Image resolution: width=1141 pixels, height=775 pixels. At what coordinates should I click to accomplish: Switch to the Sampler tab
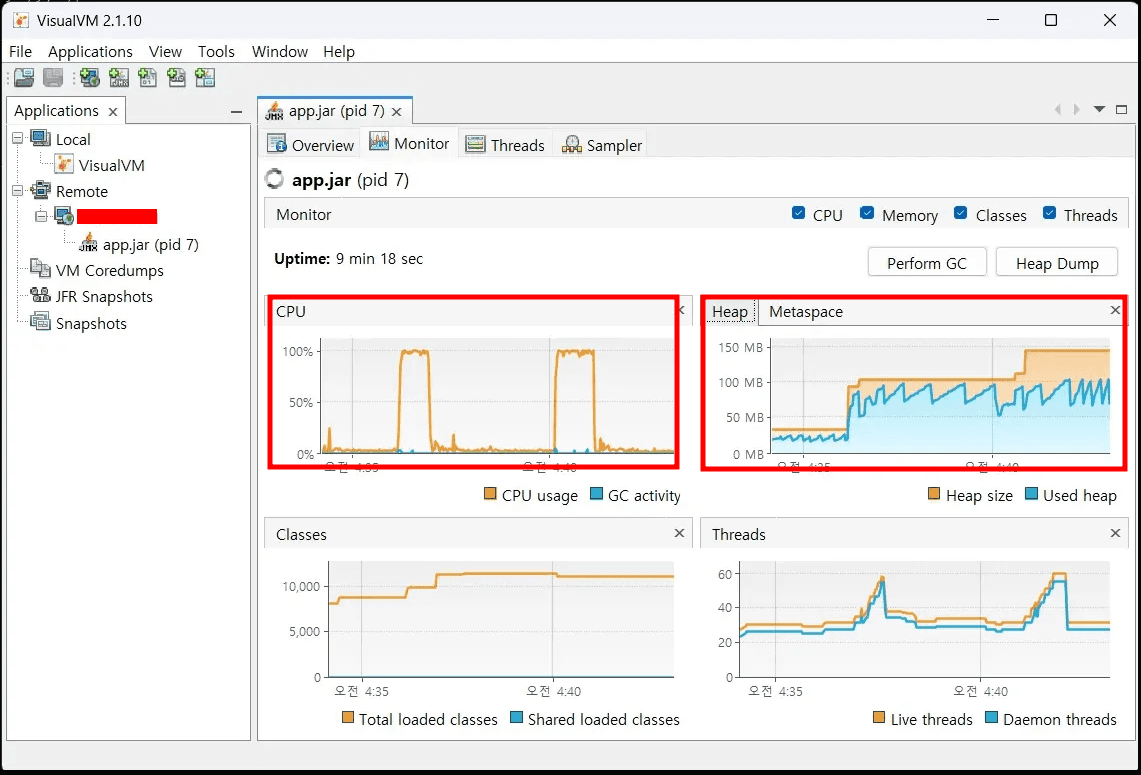tap(602, 146)
